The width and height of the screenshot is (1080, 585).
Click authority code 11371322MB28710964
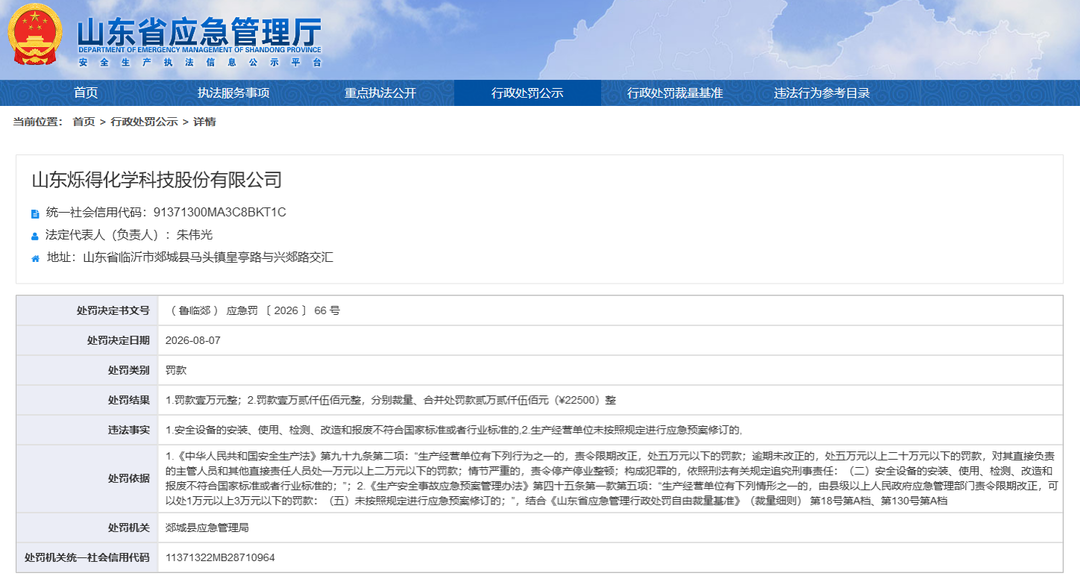(x=220, y=557)
